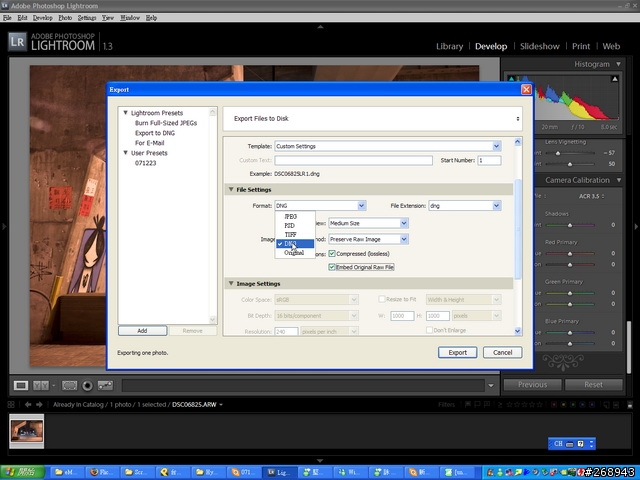Select the before/after YY view icon
This screenshot has width=640, height=480.
[41, 385]
